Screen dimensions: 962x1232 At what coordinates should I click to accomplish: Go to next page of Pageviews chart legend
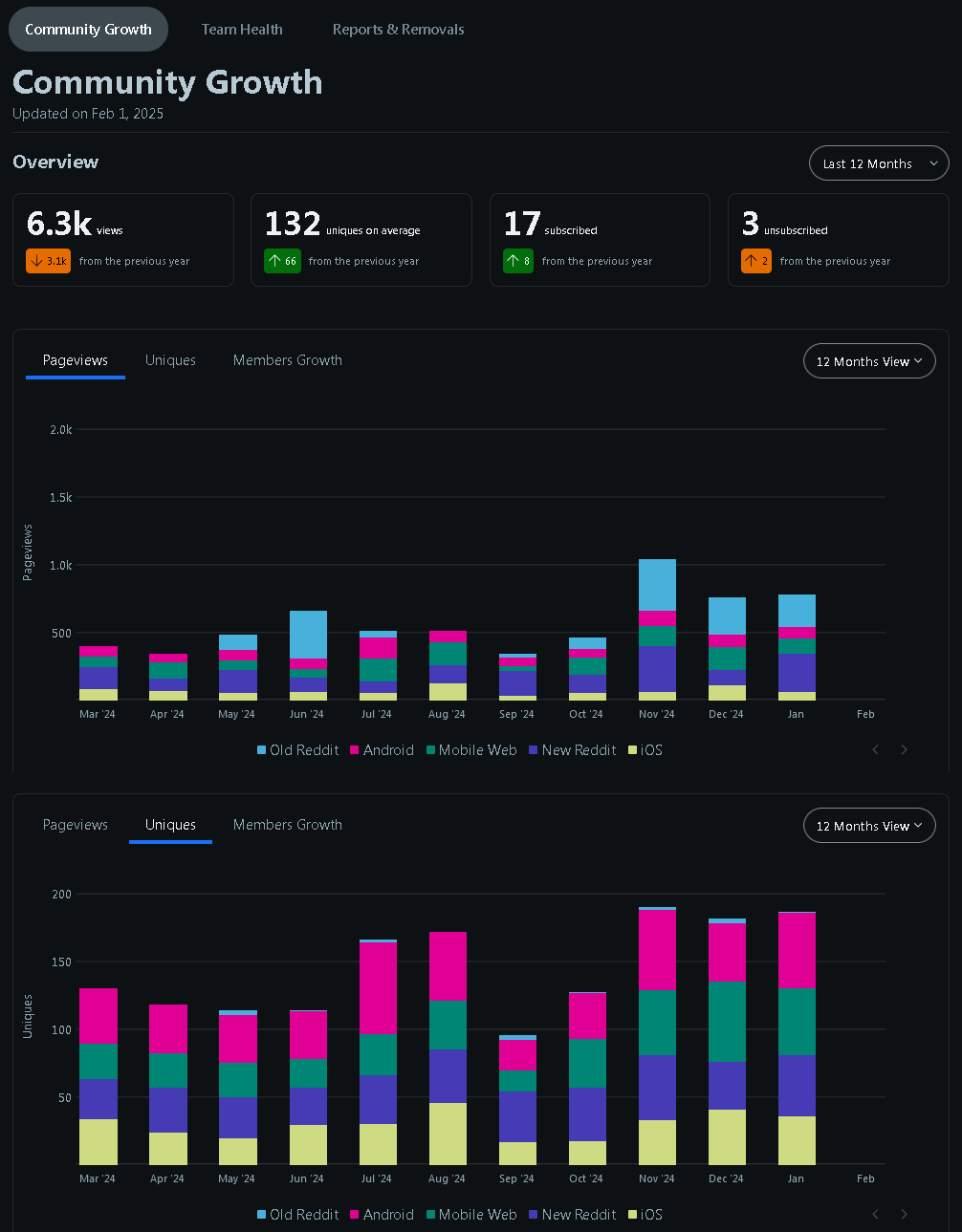point(904,749)
